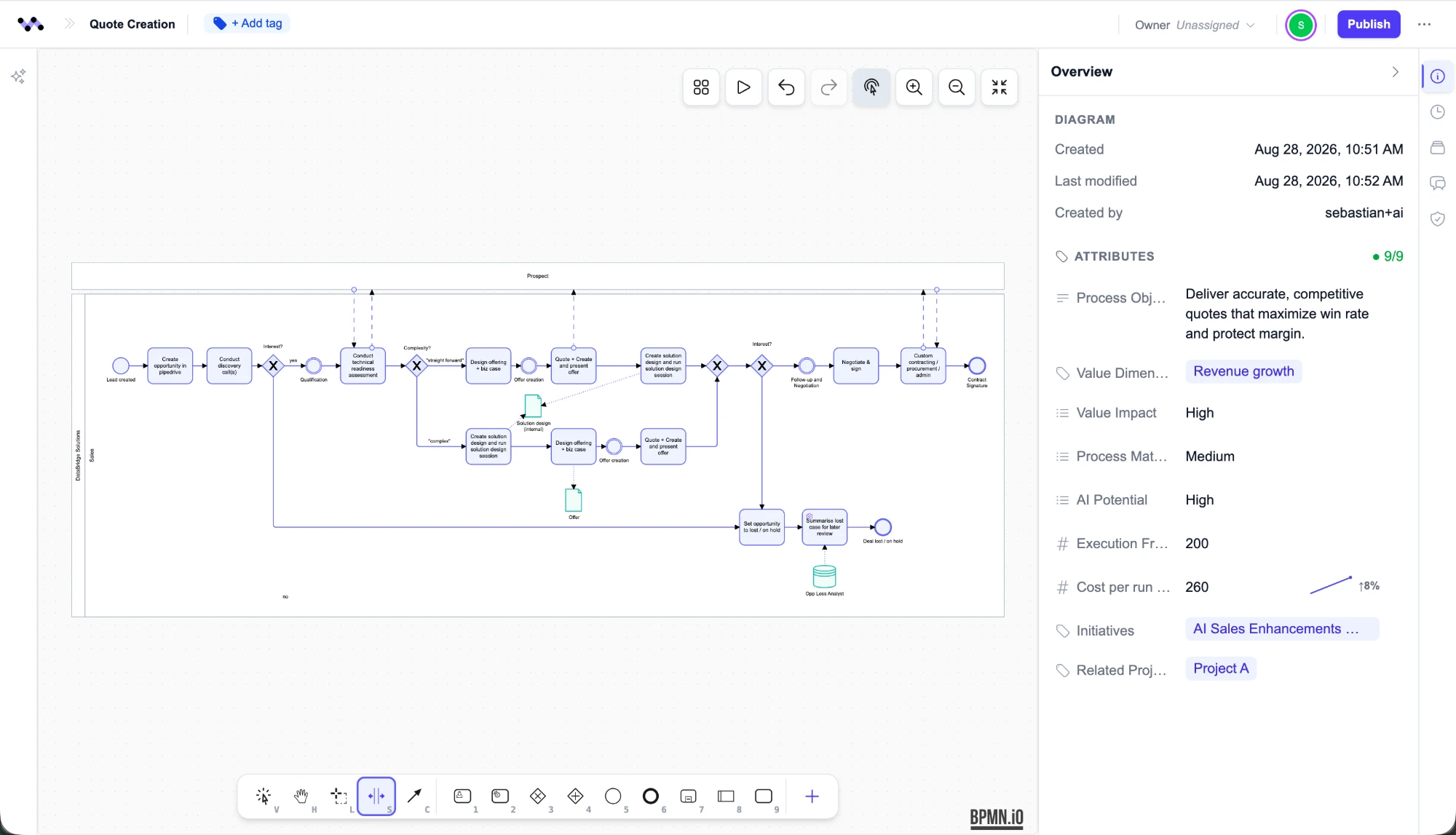Viewport: 1456px width, 835px height.
Task: Add an end event element
Action: (x=651, y=796)
